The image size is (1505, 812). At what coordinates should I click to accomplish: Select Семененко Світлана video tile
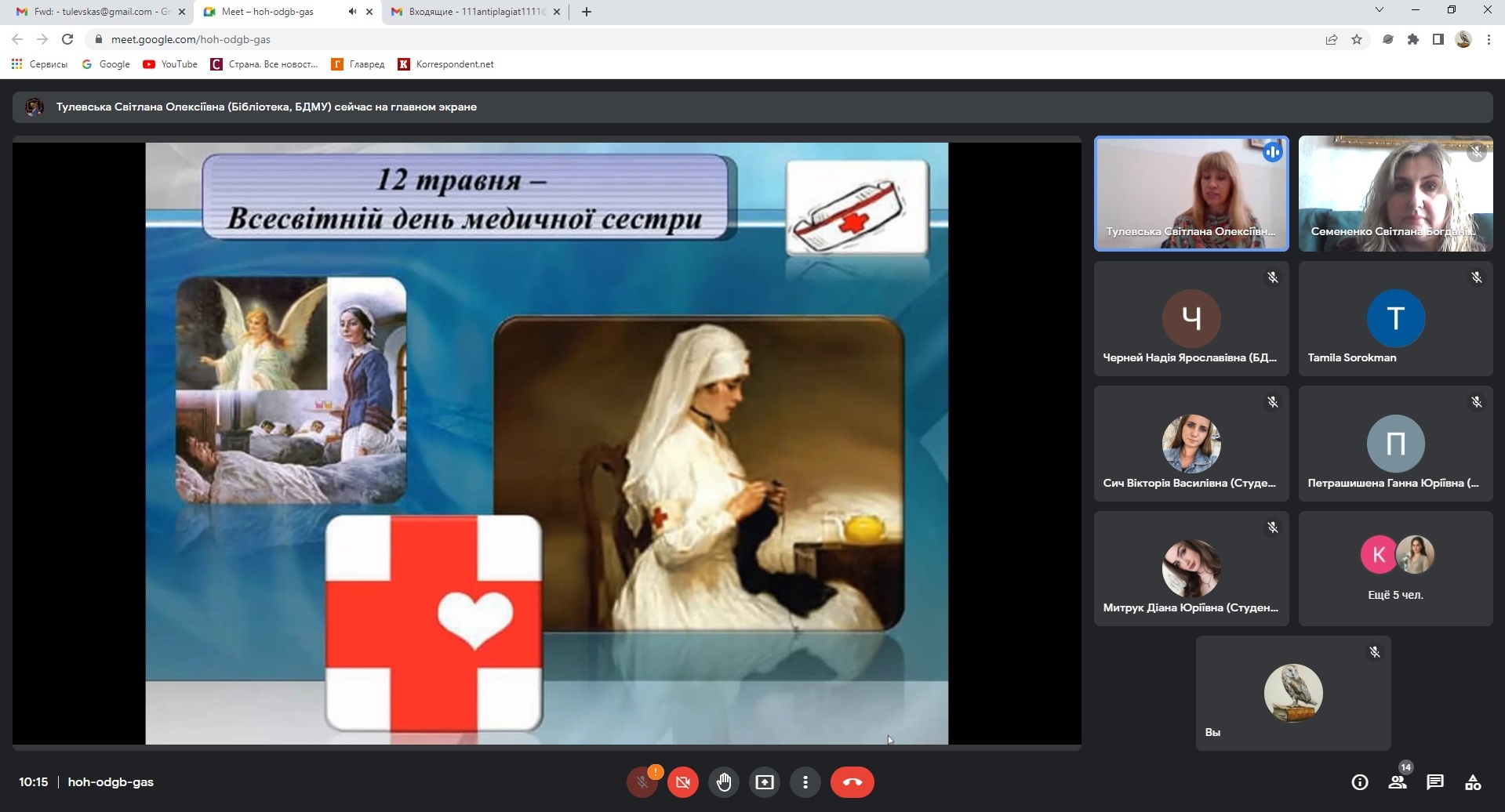tap(1396, 194)
